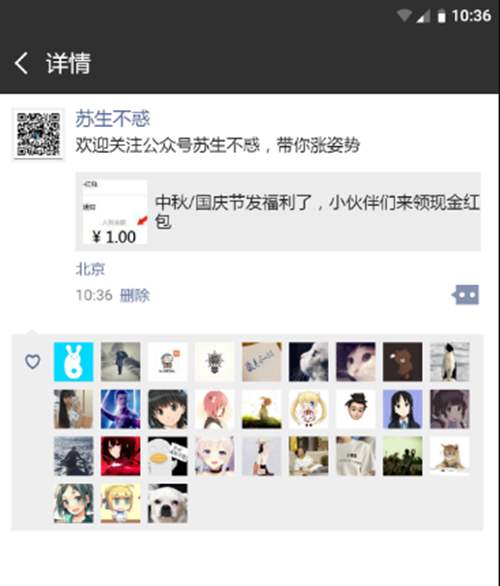Open the shared red packet article card
500x586 pixels.
tap(278, 212)
